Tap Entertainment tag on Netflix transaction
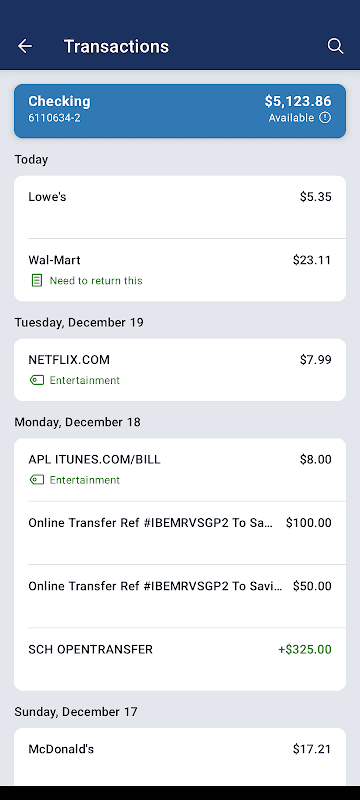Image resolution: width=360 pixels, height=800 pixels. tap(85, 380)
